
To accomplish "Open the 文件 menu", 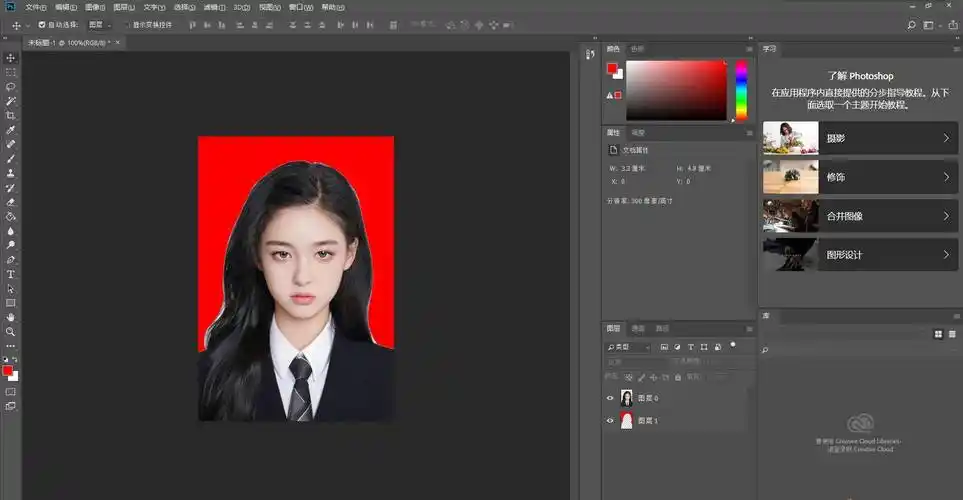I will click(36, 7).
